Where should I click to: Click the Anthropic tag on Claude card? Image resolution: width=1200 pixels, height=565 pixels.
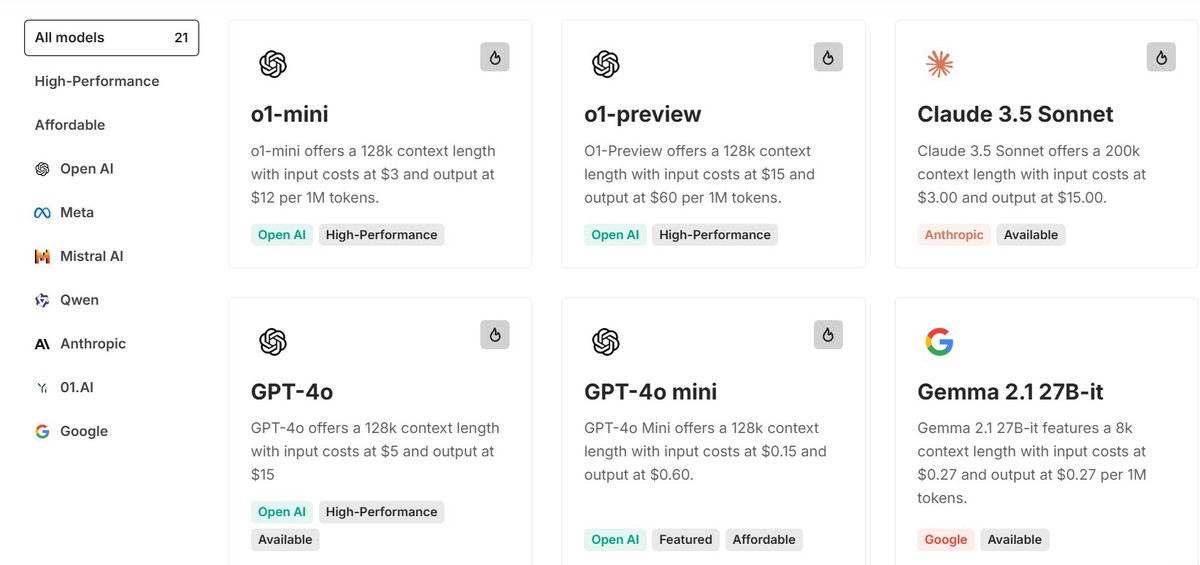click(954, 235)
